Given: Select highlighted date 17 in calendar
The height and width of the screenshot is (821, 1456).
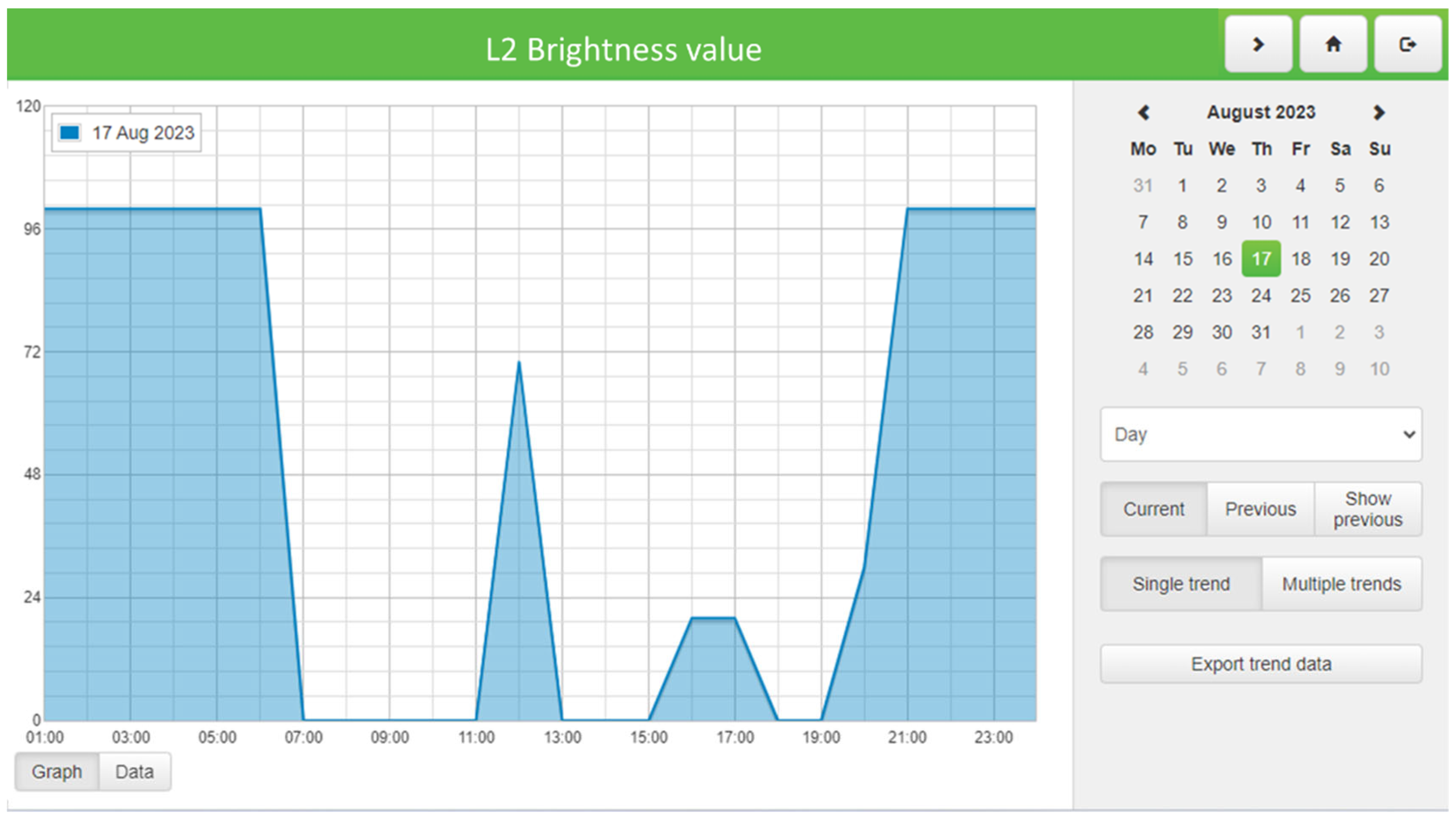Looking at the screenshot, I should coord(1260,259).
